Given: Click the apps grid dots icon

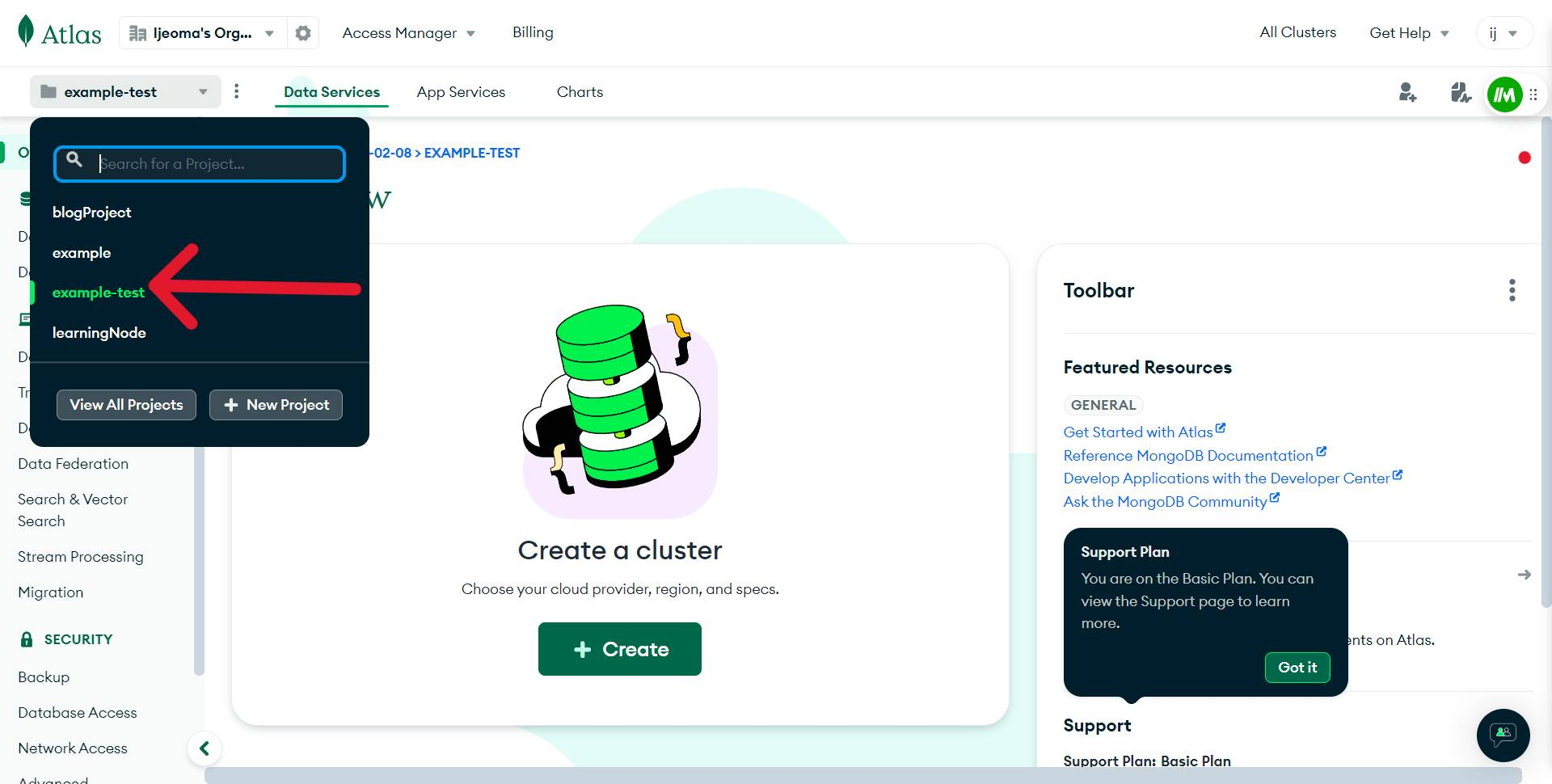Looking at the screenshot, I should pyautogui.click(x=1533, y=95).
